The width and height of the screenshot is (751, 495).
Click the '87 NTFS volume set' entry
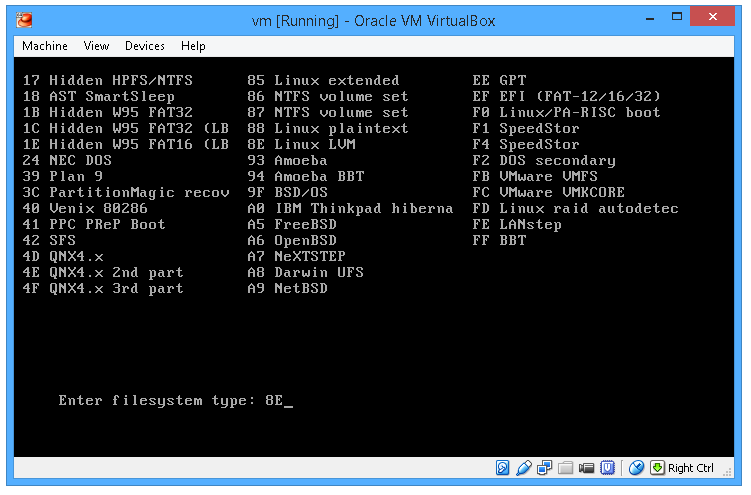328,112
